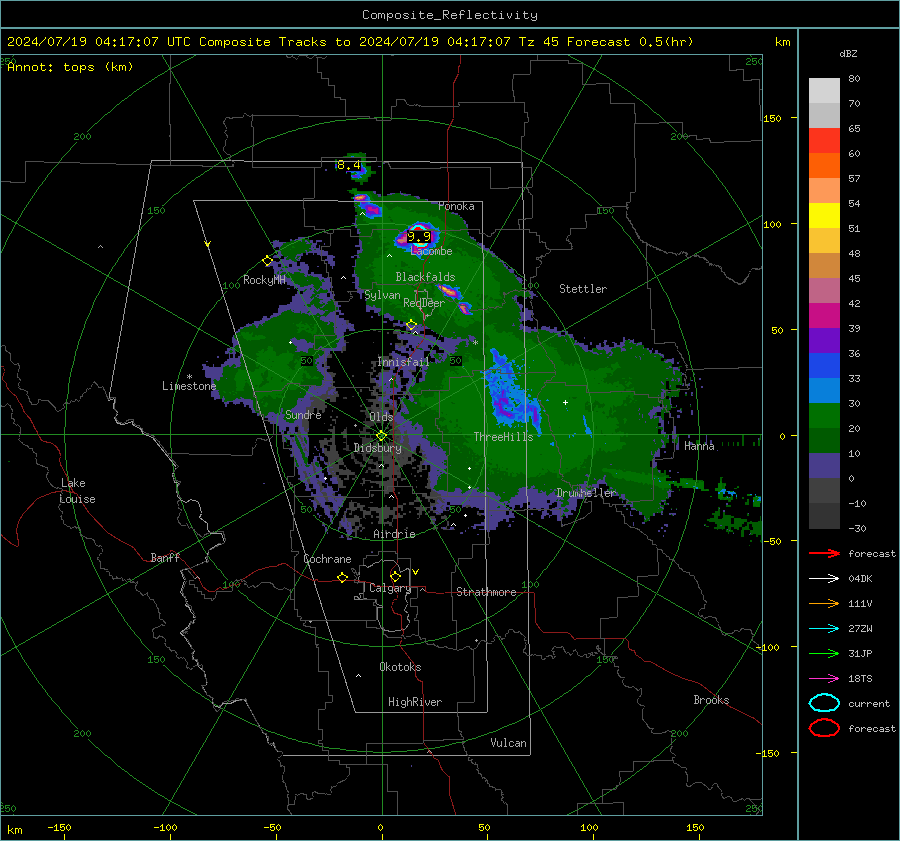Click the white 04DK arrow in legend

coord(824,579)
